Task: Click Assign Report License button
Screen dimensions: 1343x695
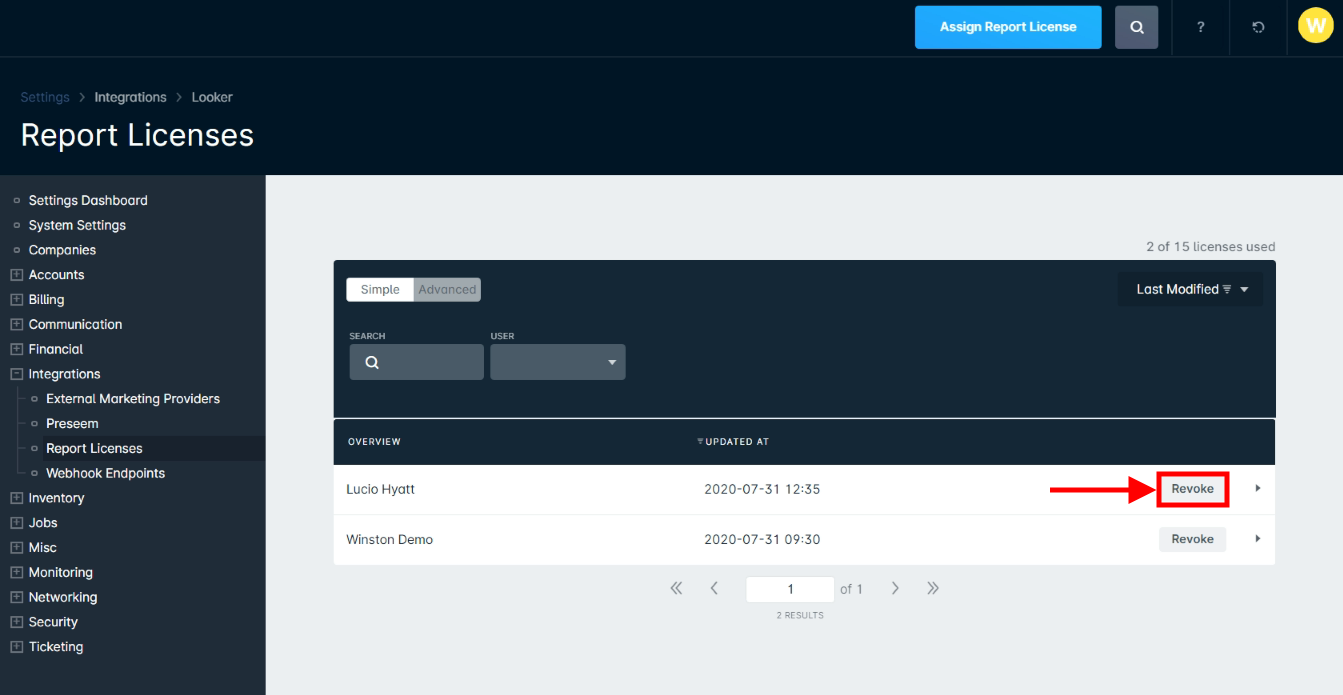Action: pos(1008,27)
